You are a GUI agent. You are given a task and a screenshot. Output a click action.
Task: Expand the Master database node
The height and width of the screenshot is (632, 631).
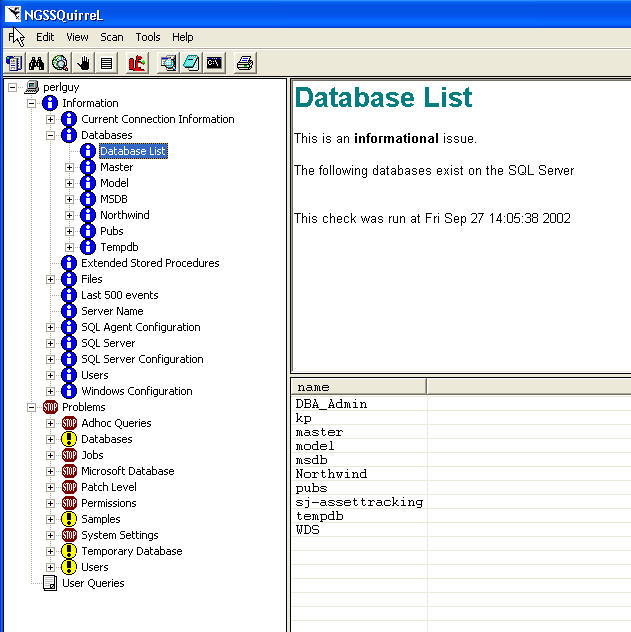click(x=69, y=167)
